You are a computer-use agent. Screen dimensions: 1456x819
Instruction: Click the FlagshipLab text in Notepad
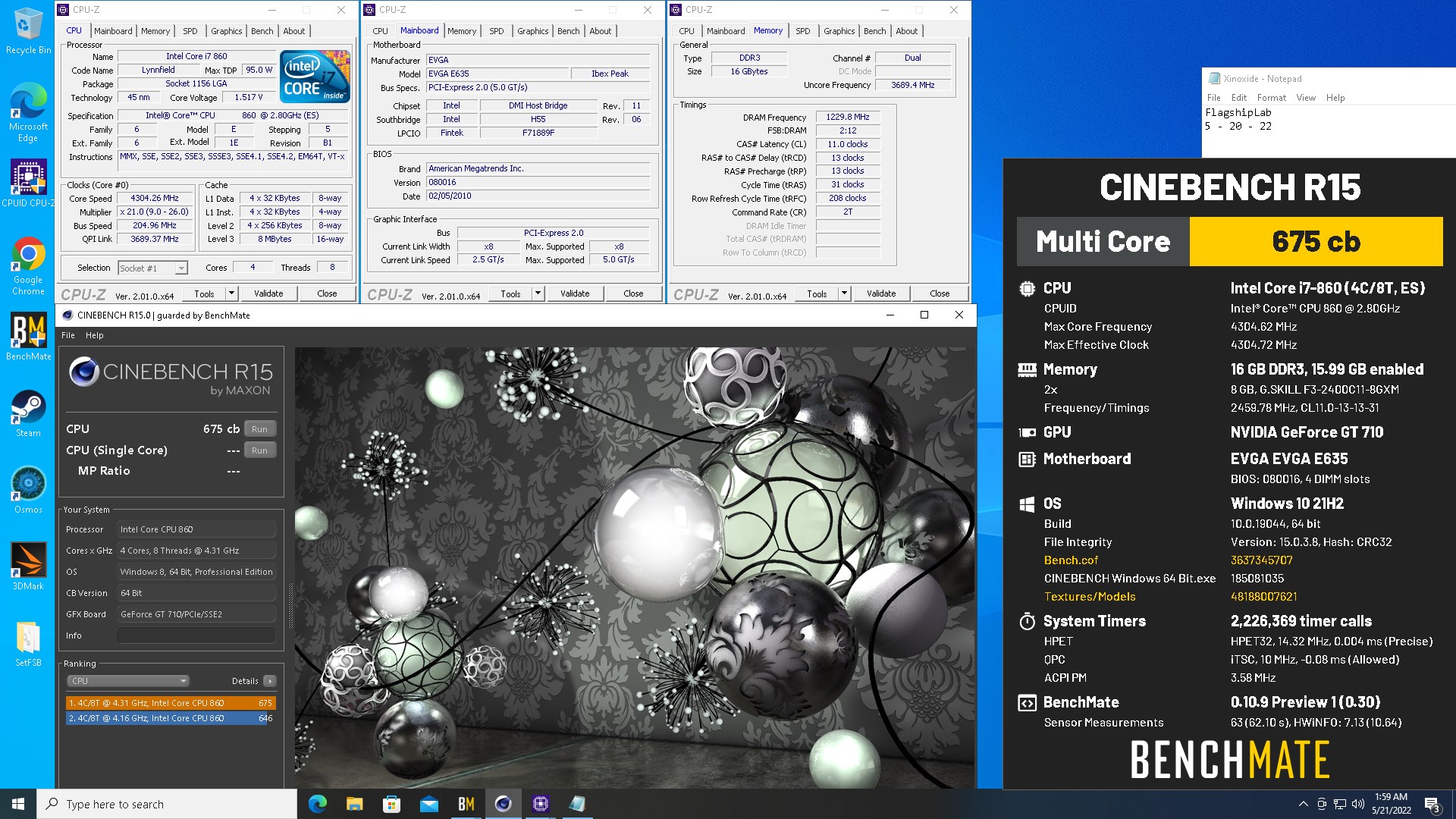pyautogui.click(x=1238, y=113)
